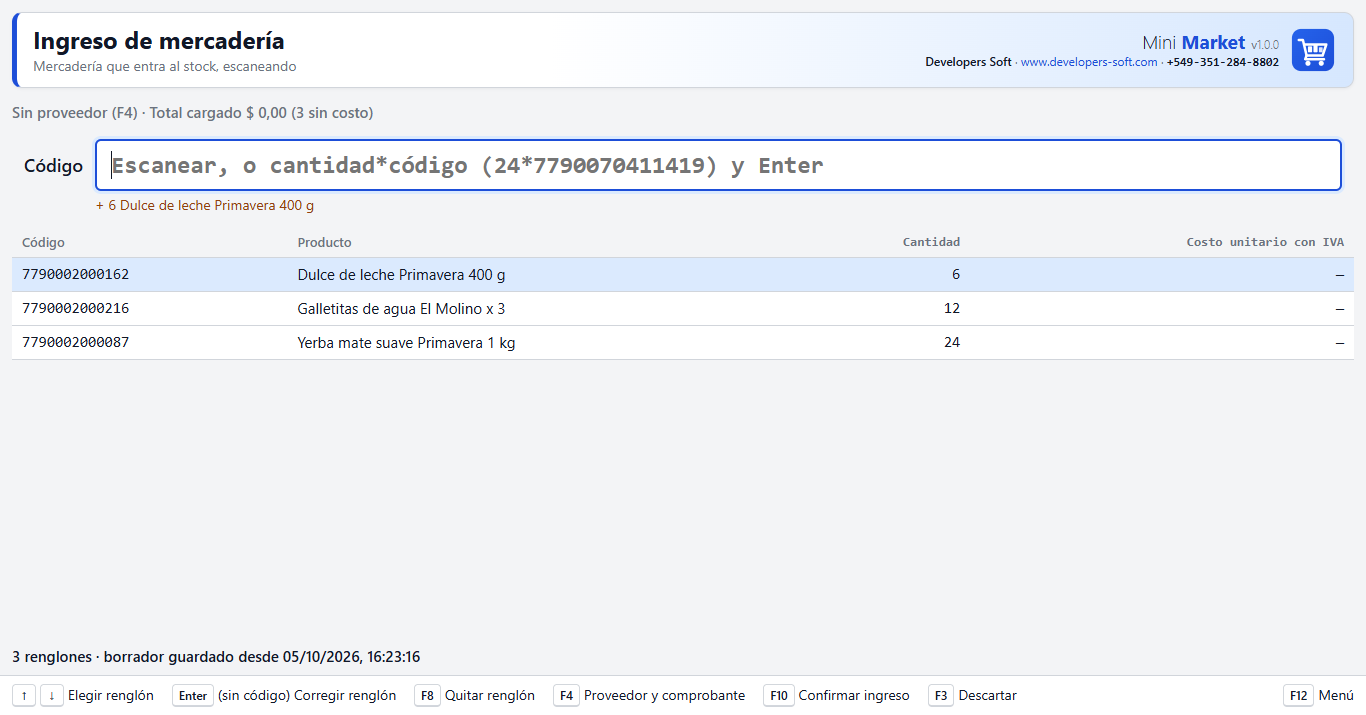Select the Yerba mate suave Primavera row
This screenshot has width=1366, height=715.
pyautogui.click(x=683, y=343)
